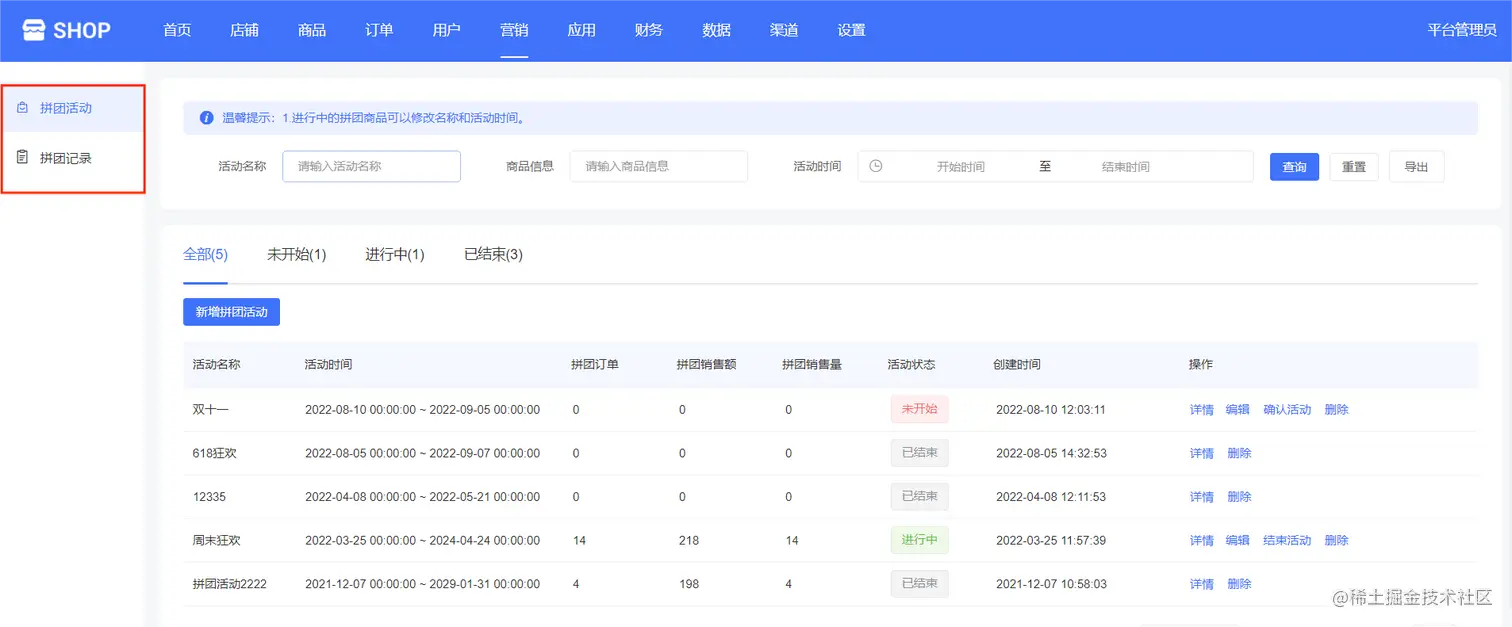Viewport: 1512px width, 627px height.
Task: Click 删除 for 618狂欢
Action: point(1240,453)
